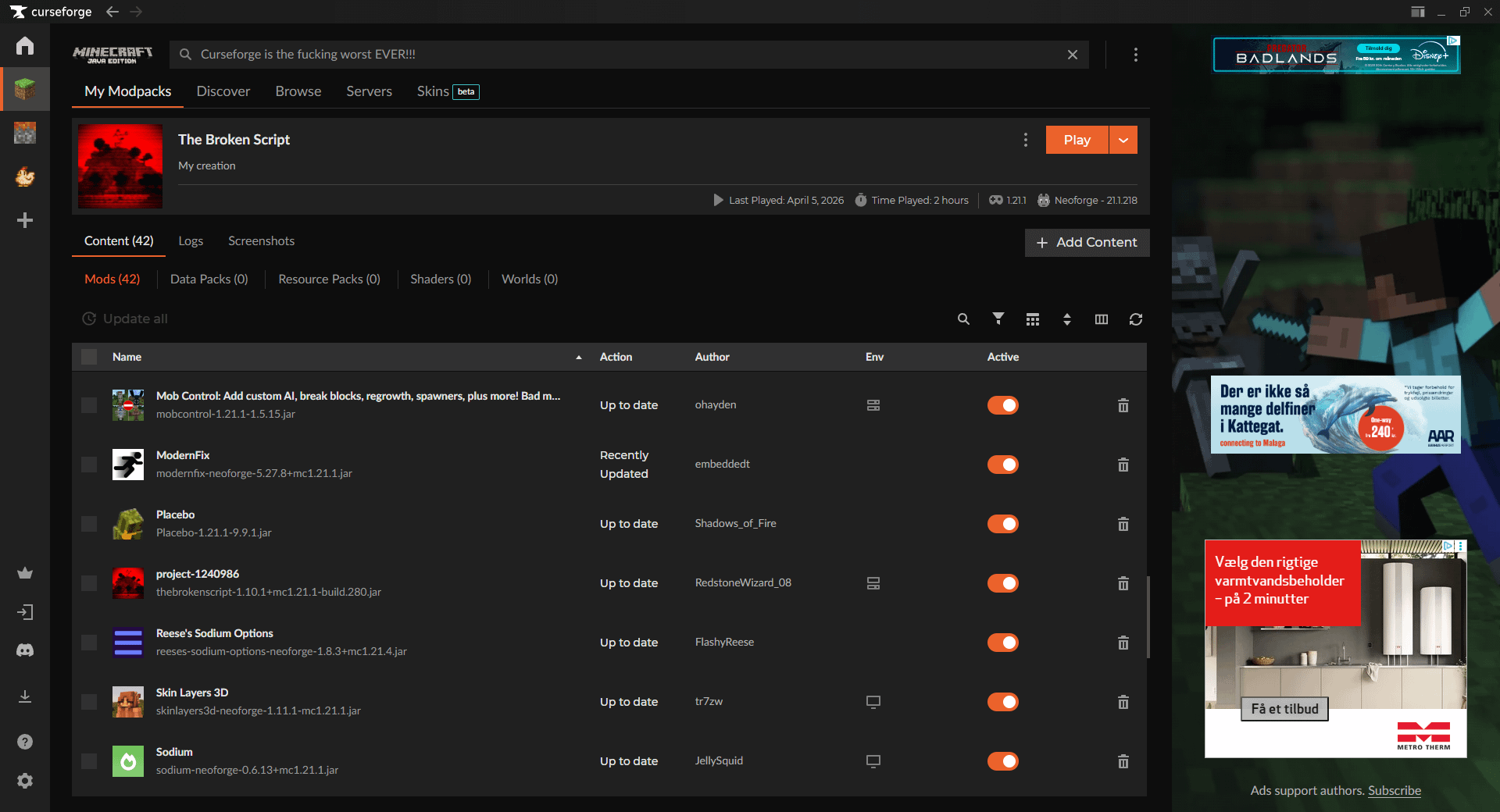Open the Screenshots tab
1500x812 pixels.
[x=262, y=241]
